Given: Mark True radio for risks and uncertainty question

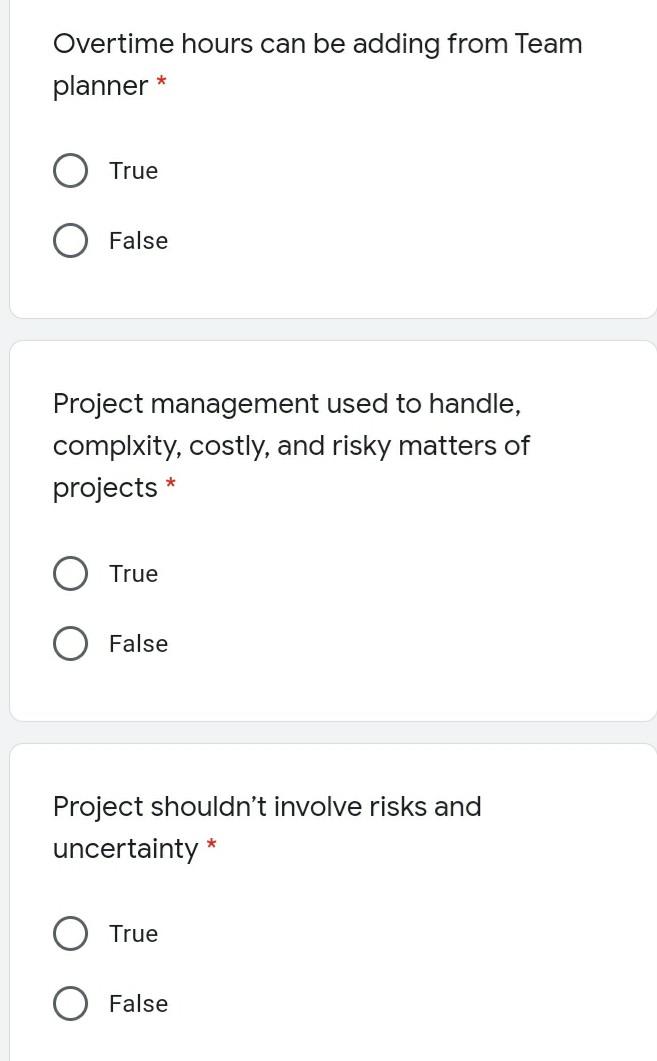Looking at the screenshot, I should pyautogui.click(x=70, y=934).
